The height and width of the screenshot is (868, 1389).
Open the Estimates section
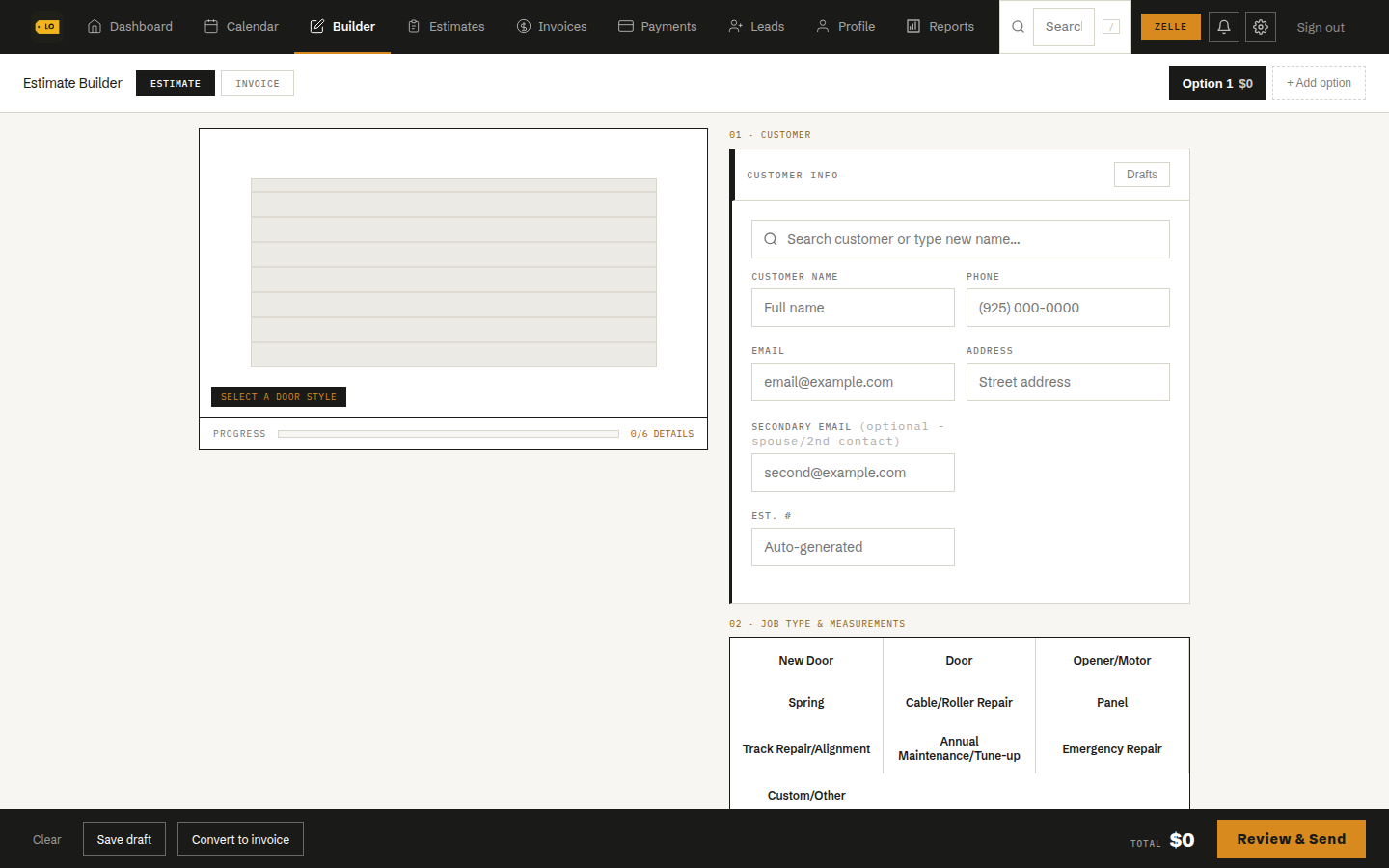click(446, 26)
